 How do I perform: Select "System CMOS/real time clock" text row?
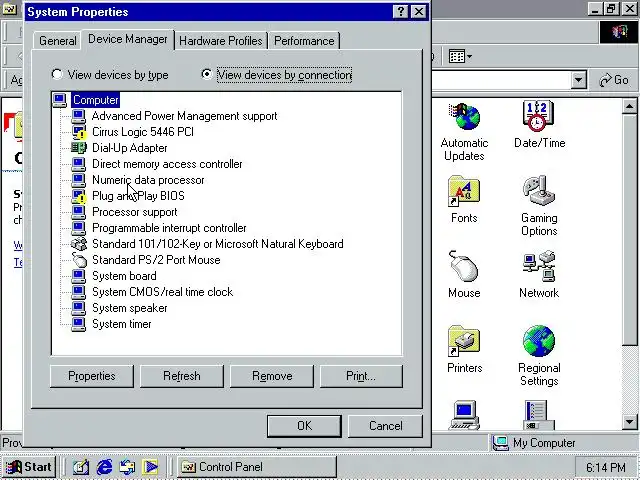click(x=162, y=292)
